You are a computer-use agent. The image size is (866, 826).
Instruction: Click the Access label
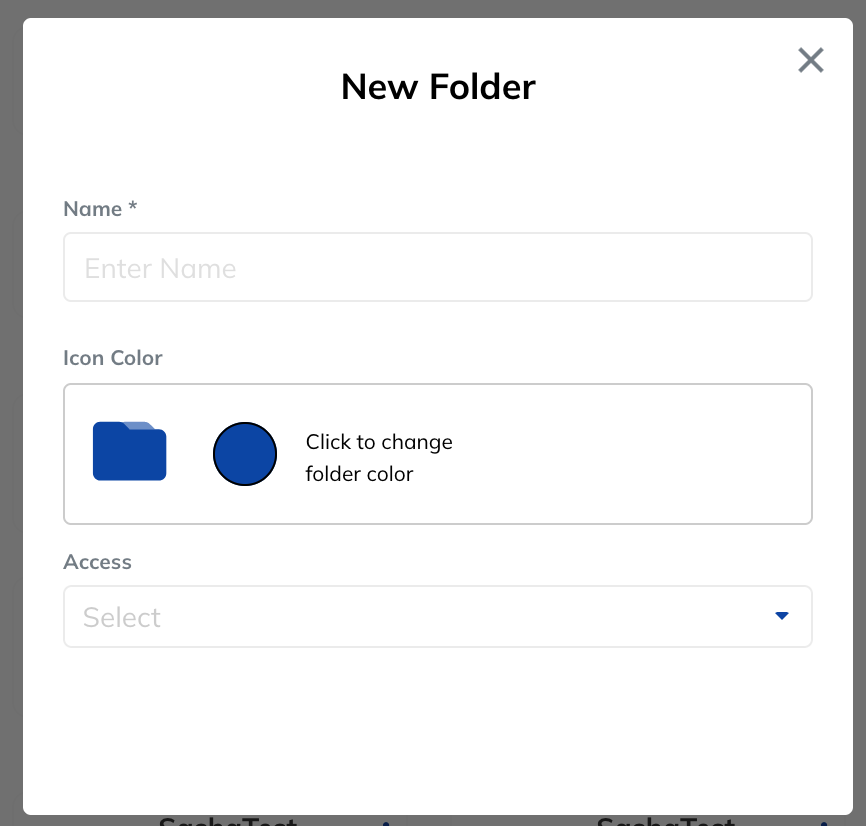97,562
